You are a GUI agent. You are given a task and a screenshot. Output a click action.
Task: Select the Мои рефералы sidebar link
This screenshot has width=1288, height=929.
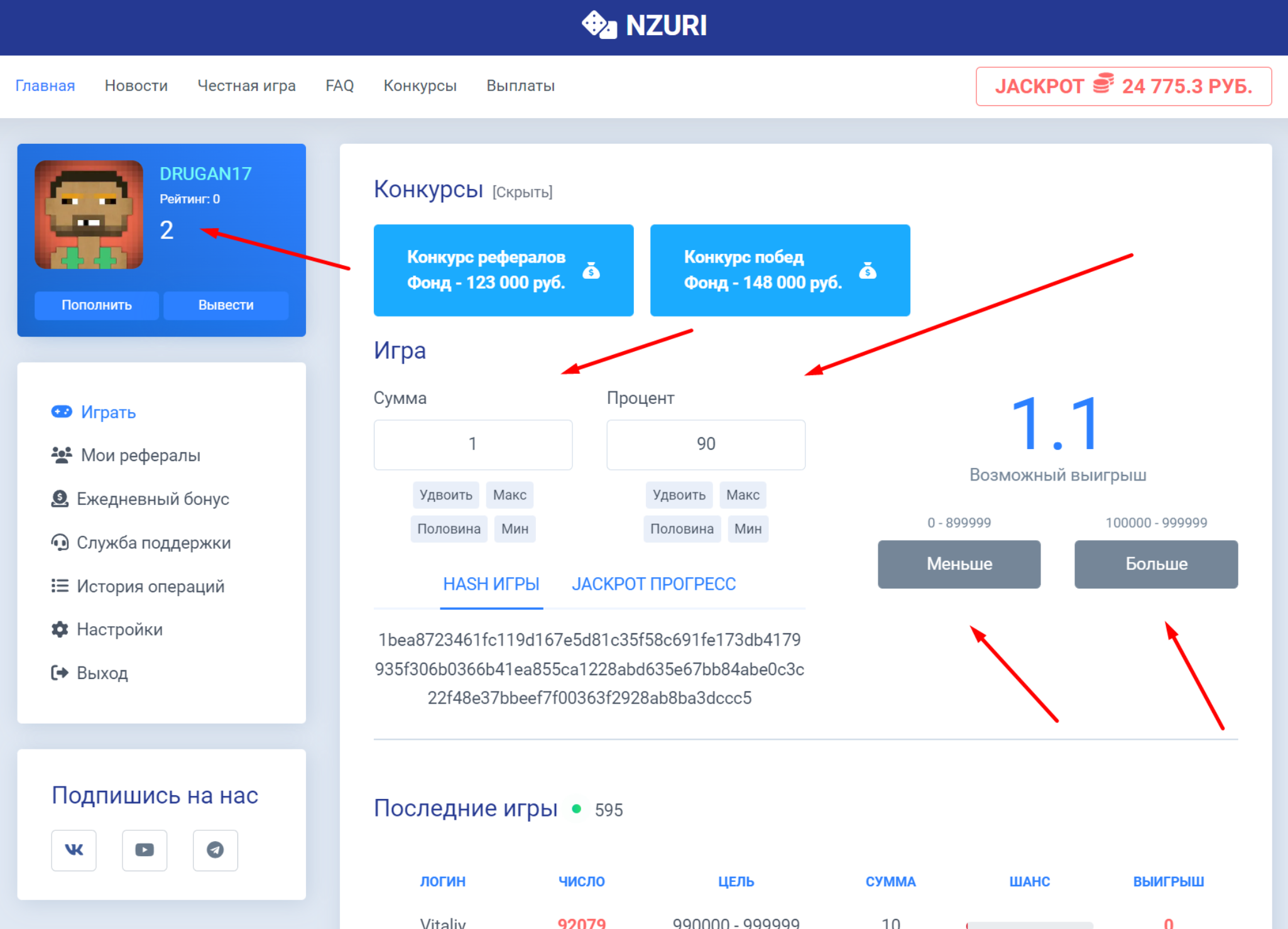(126, 455)
